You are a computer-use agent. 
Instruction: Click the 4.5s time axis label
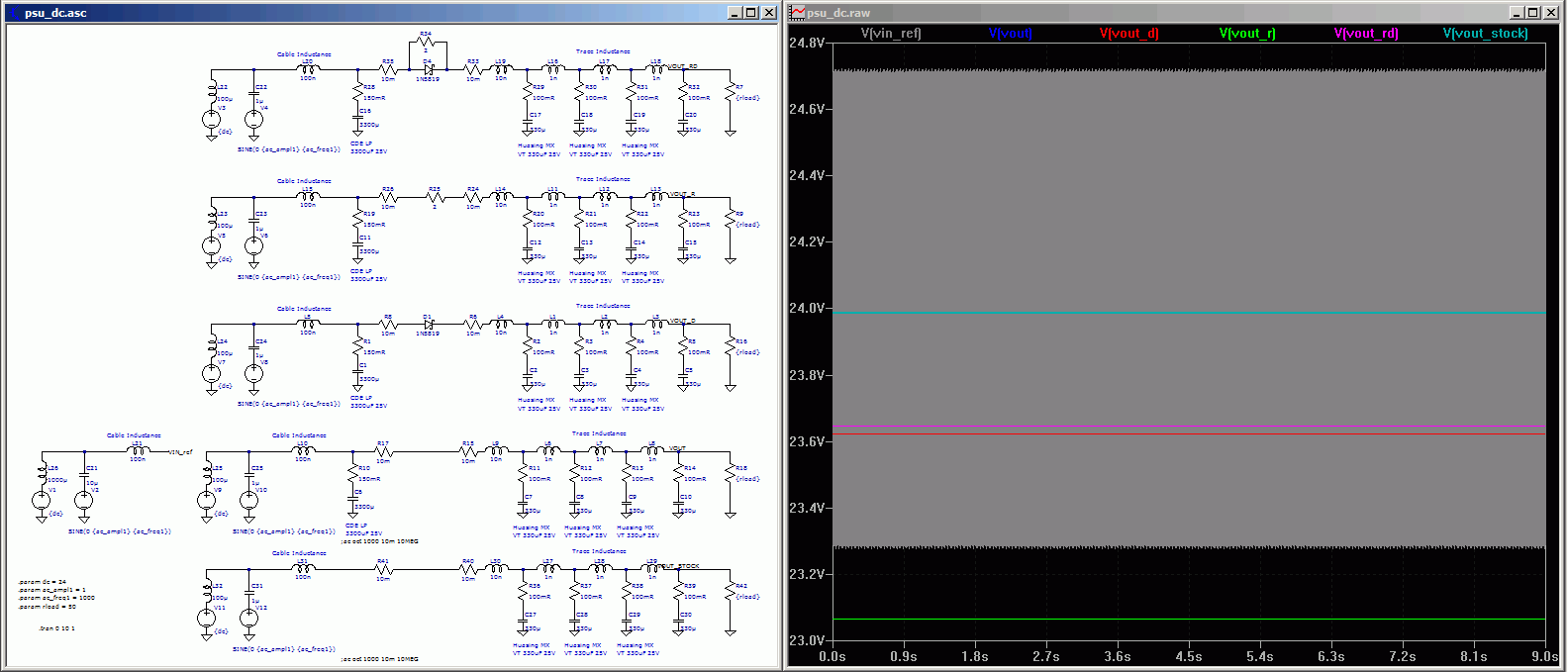[x=1189, y=656]
